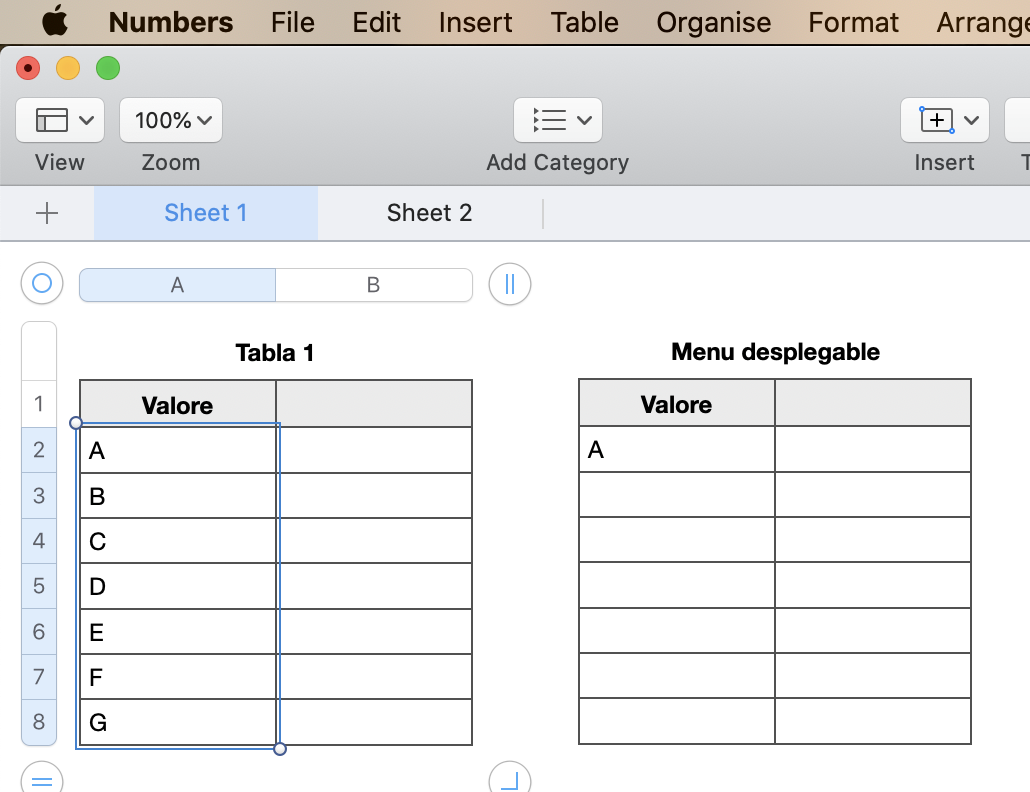
Task: Select row 5 header
Action: (39, 586)
